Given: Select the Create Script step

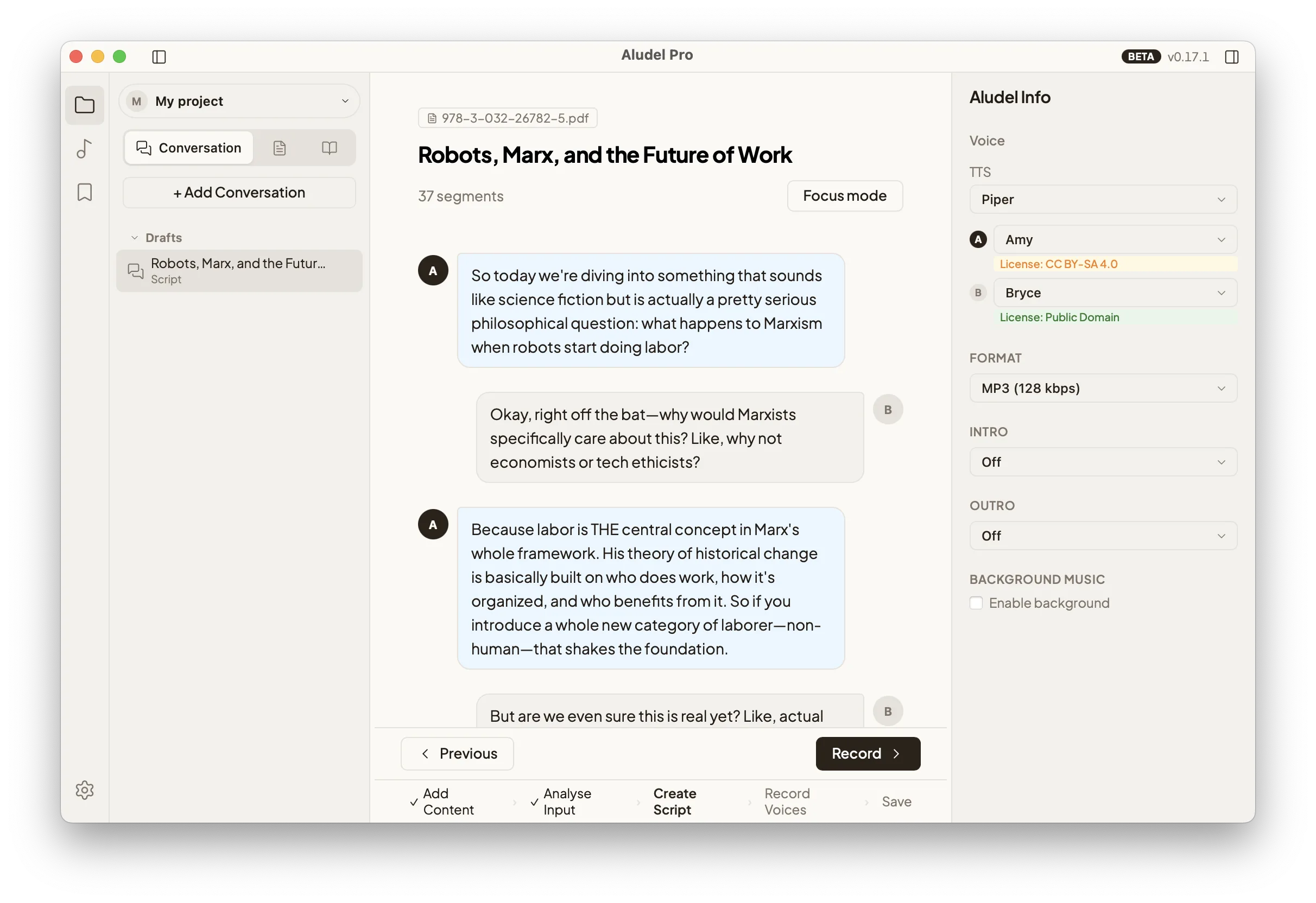Looking at the screenshot, I should point(674,802).
